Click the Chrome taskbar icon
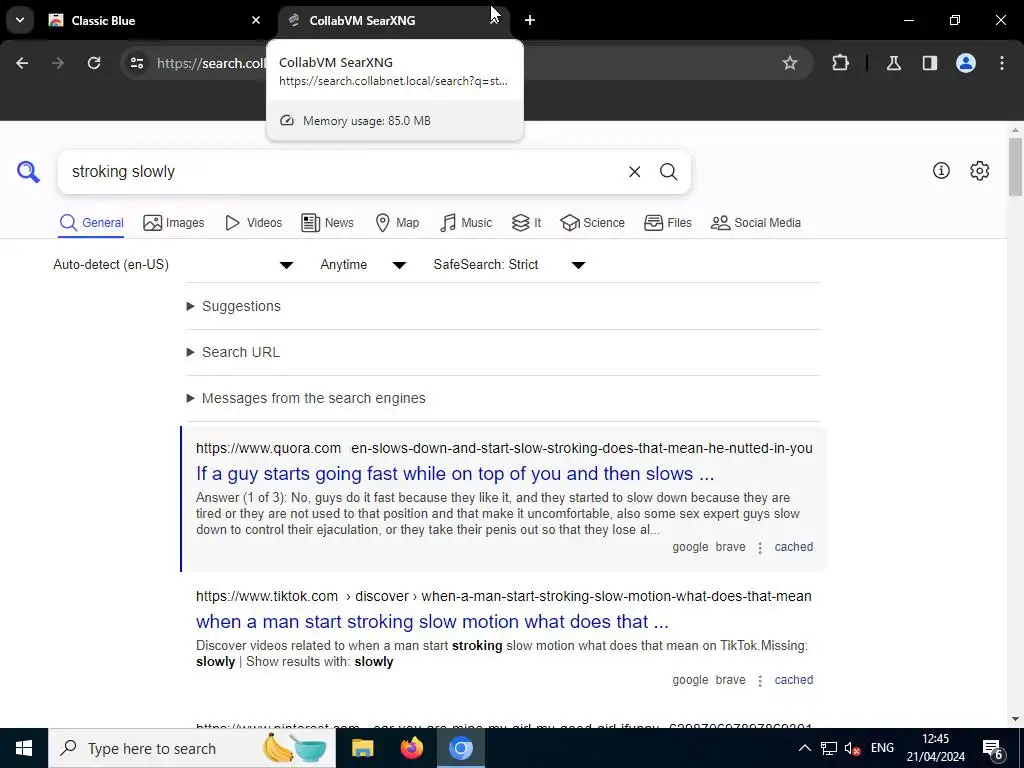 click(x=460, y=748)
